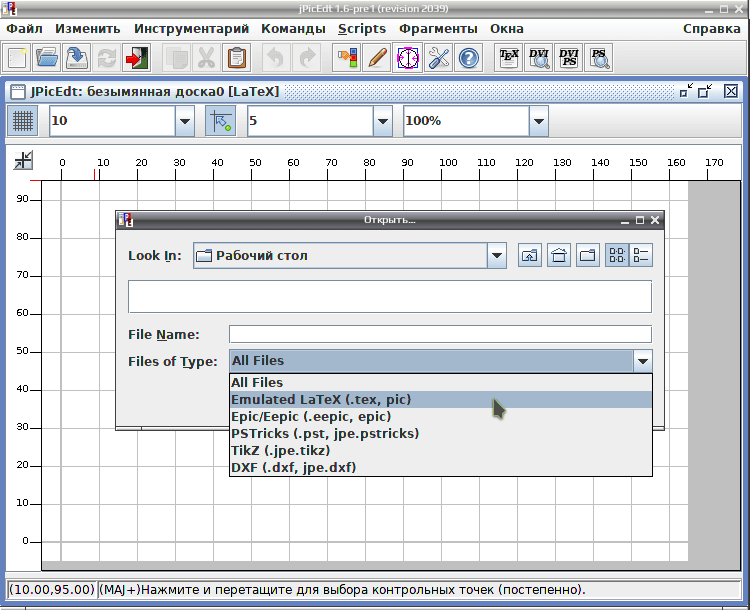Preview PostScript with the PS icon

pos(599,58)
